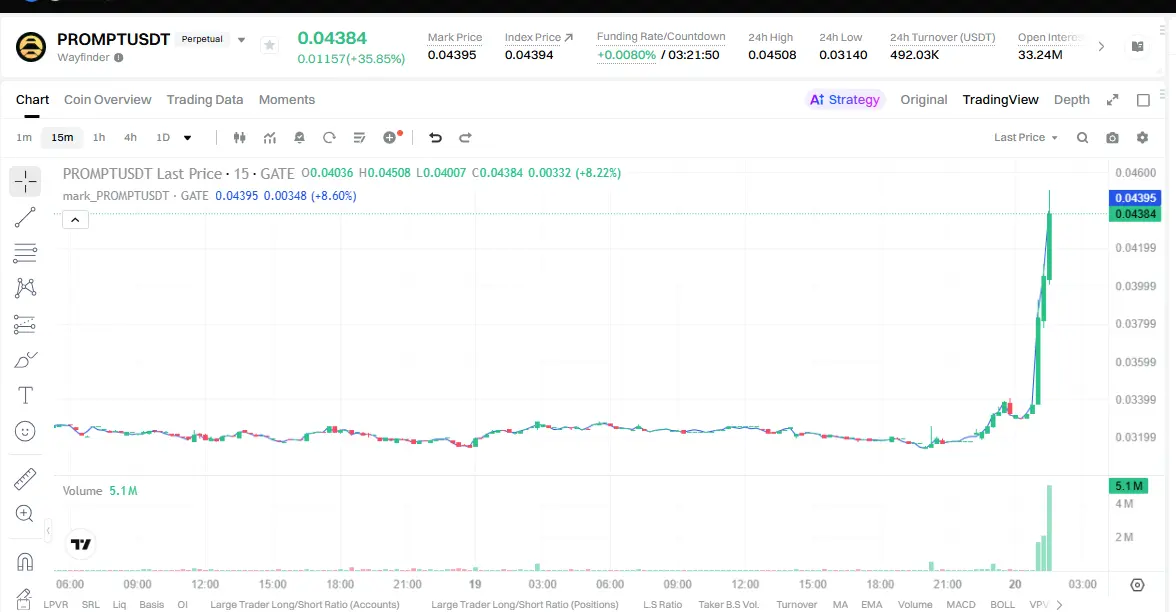This screenshot has width=1176, height=612.
Task: Open the emoji stickers tool
Action: (25, 431)
